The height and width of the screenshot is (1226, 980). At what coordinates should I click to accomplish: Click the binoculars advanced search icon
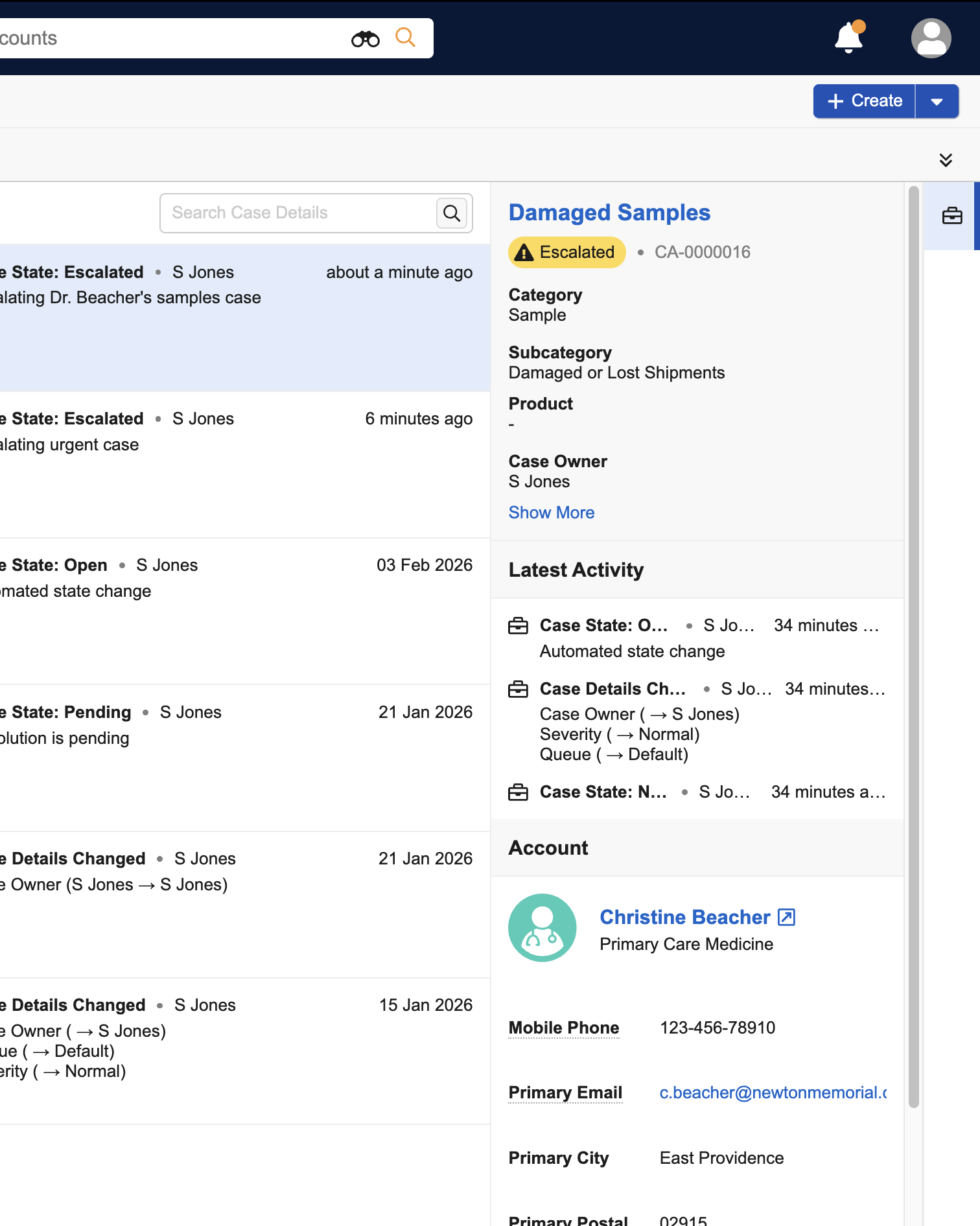(366, 39)
